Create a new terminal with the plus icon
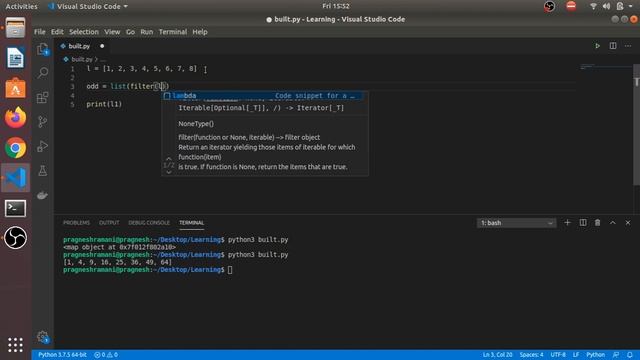This screenshot has width=640, height=360. pos(567,222)
